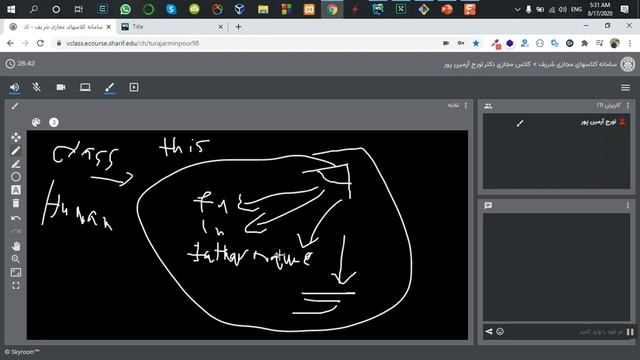This screenshot has width=640, height=360.
Task: Select the pencil drawing tool
Action: [16, 151]
